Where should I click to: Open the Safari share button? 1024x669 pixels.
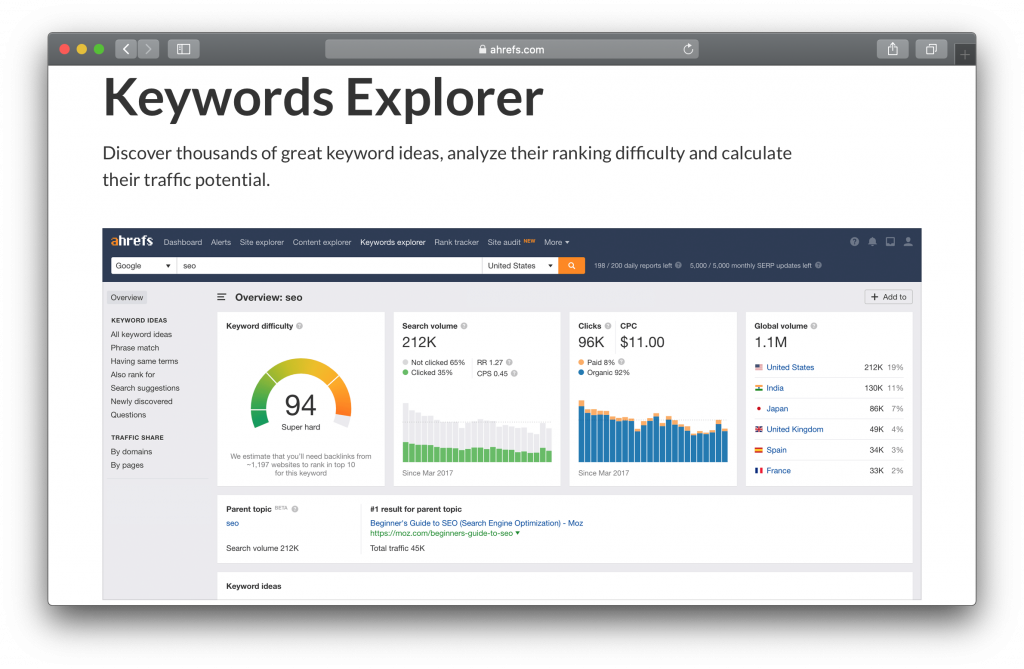coord(892,49)
